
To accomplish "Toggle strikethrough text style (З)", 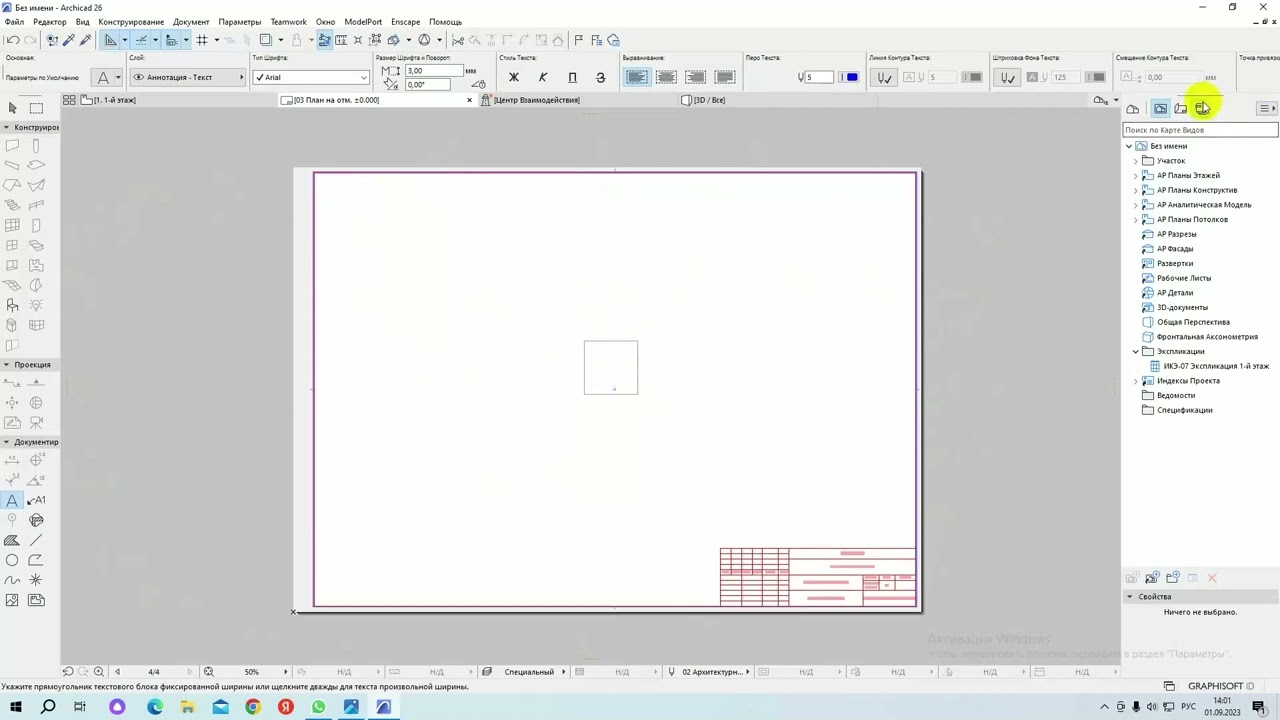I will click(600, 77).
